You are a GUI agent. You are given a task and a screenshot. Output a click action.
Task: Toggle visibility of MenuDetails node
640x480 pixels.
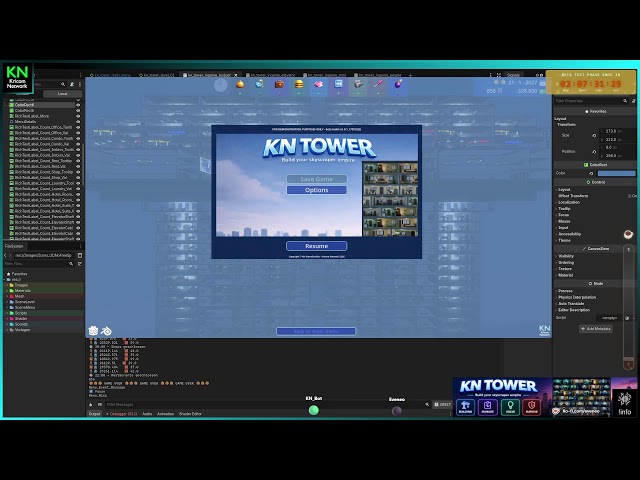coord(78,122)
